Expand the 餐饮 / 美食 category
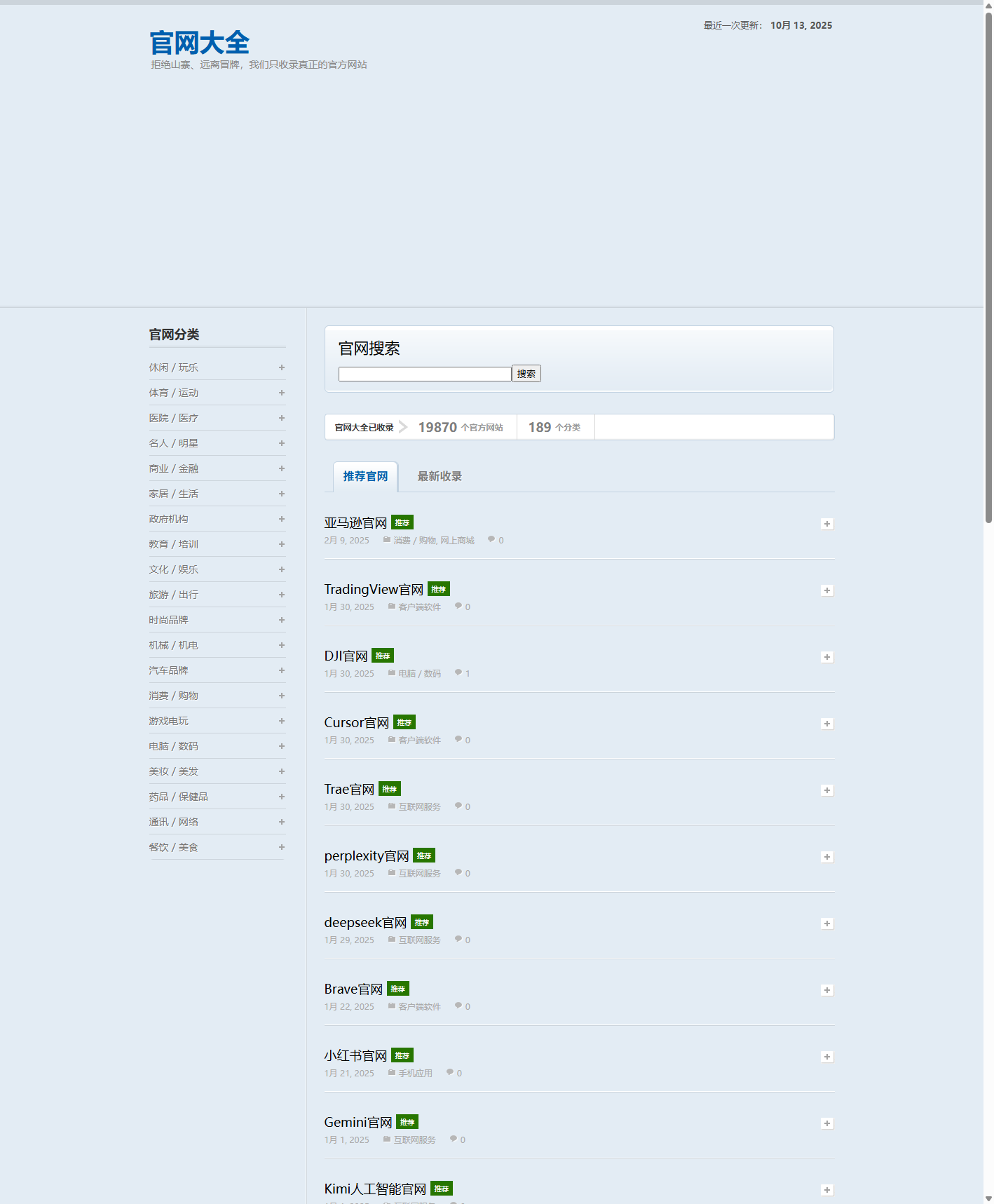994x1204 pixels. pyautogui.click(x=282, y=847)
